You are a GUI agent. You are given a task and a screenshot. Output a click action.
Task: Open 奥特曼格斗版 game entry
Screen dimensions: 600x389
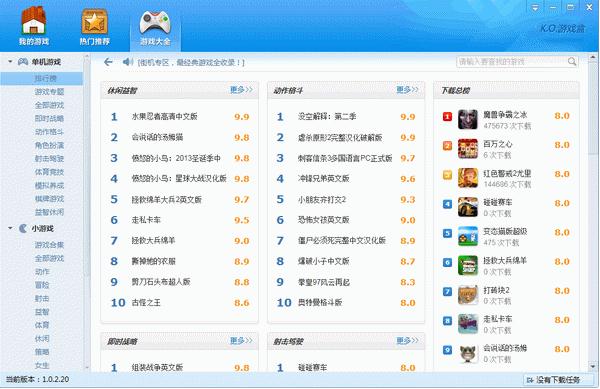[320, 303]
